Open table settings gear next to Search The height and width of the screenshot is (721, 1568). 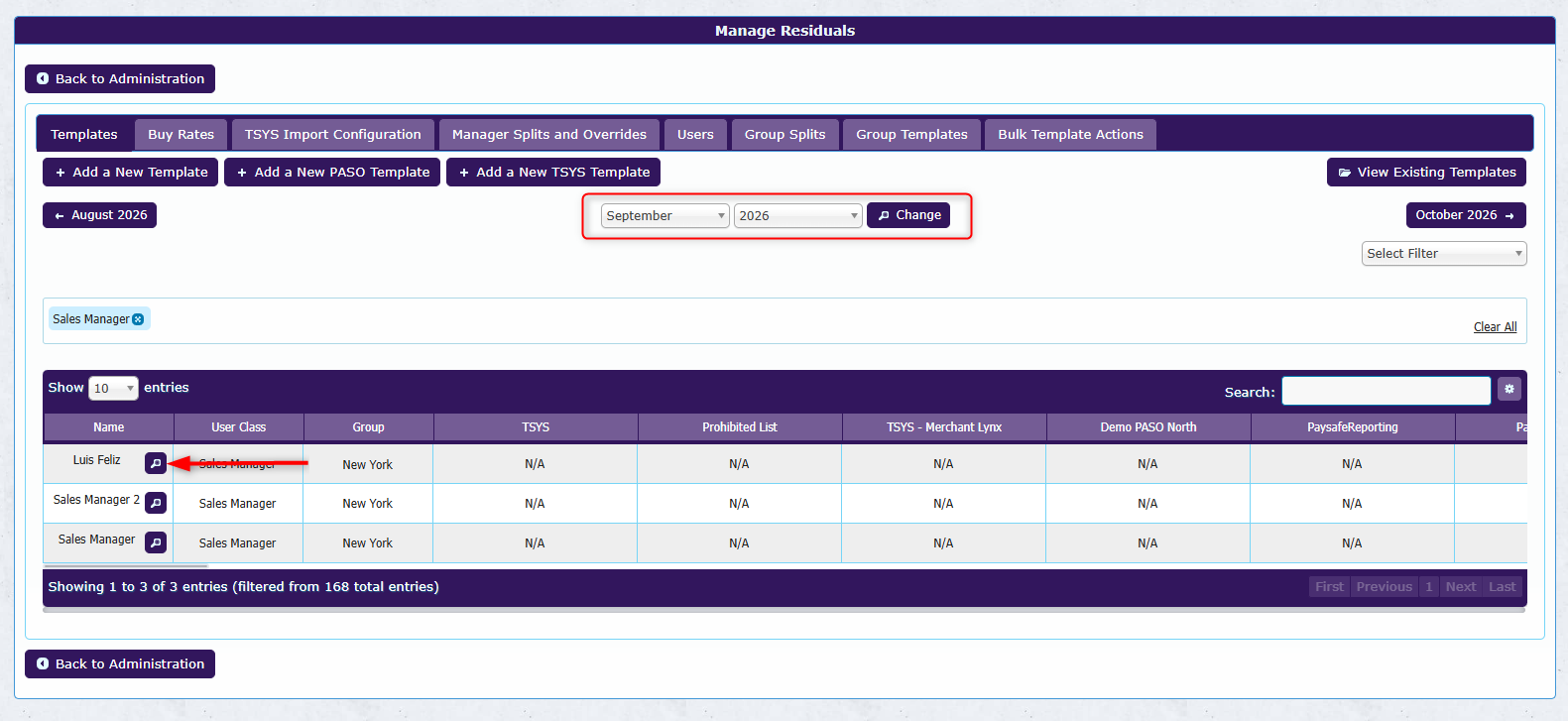(1509, 390)
